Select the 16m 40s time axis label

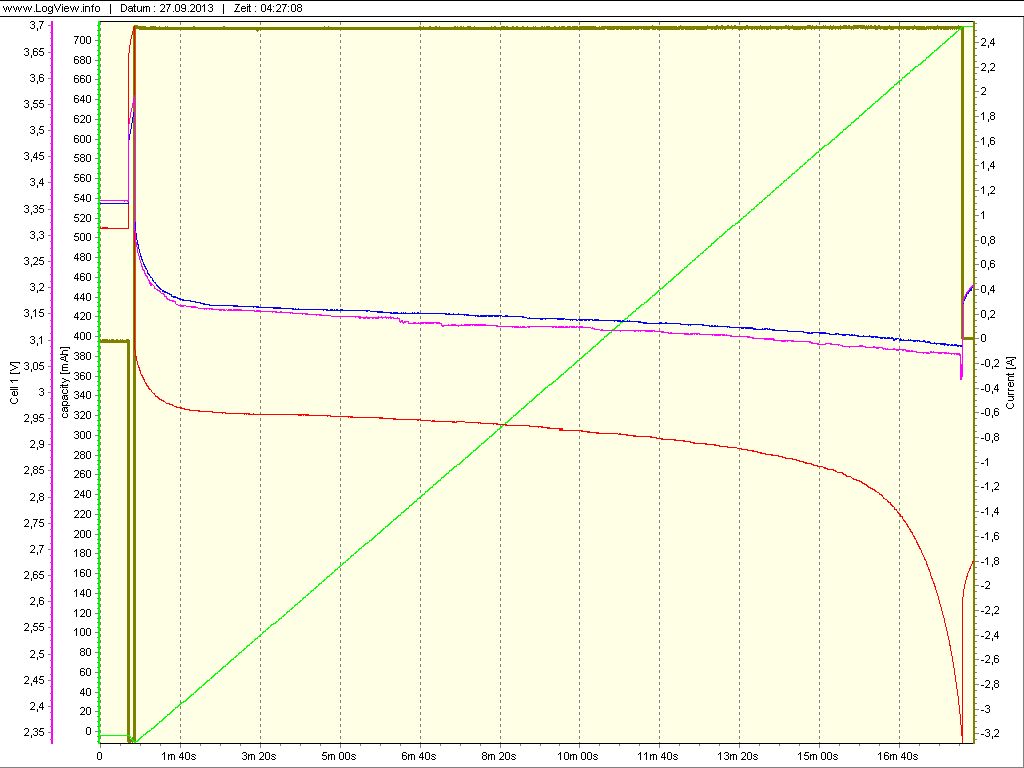(899, 756)
